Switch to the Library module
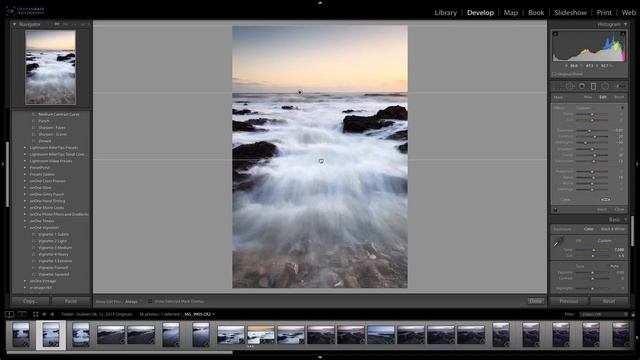The width and height of the screenshot is (640, 360). click(x=445, y=13)
